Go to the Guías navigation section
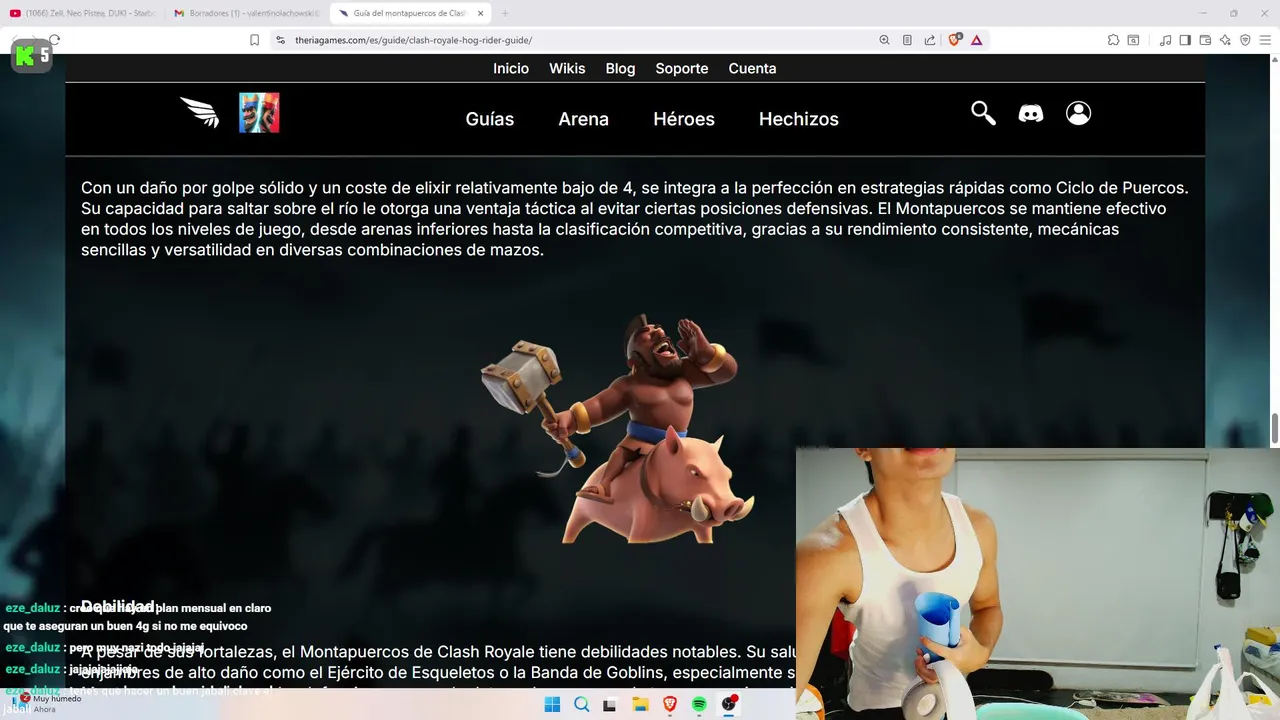Viewport: 1280px width, 720px height. tap(490, 119)
